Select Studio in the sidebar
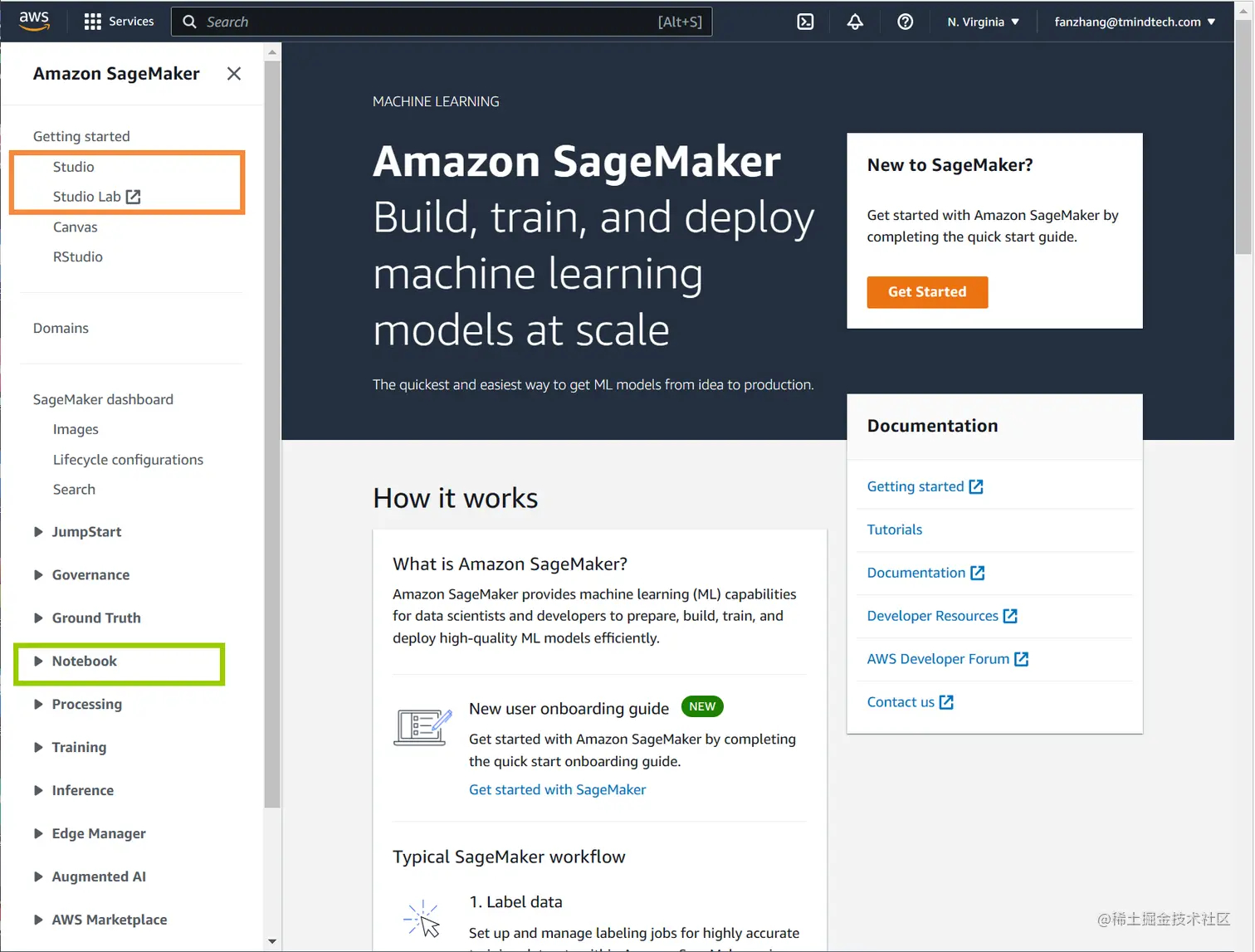 coord(74,167)
